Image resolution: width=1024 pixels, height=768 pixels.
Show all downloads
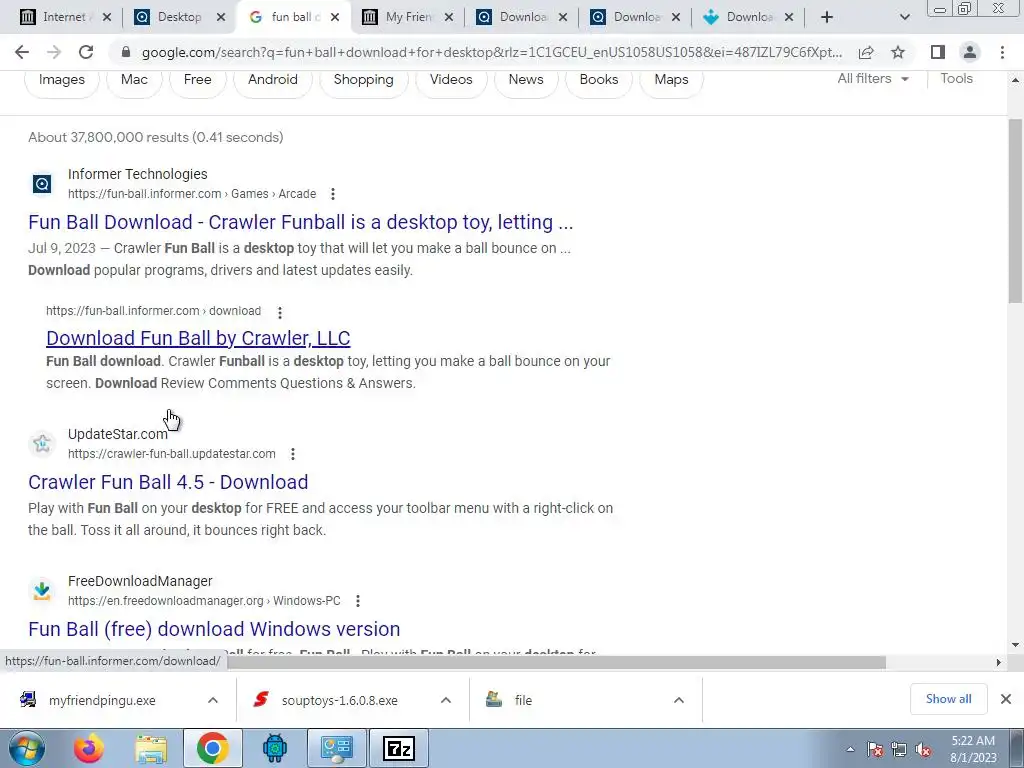pyautogui.click(x=948, y=699)
